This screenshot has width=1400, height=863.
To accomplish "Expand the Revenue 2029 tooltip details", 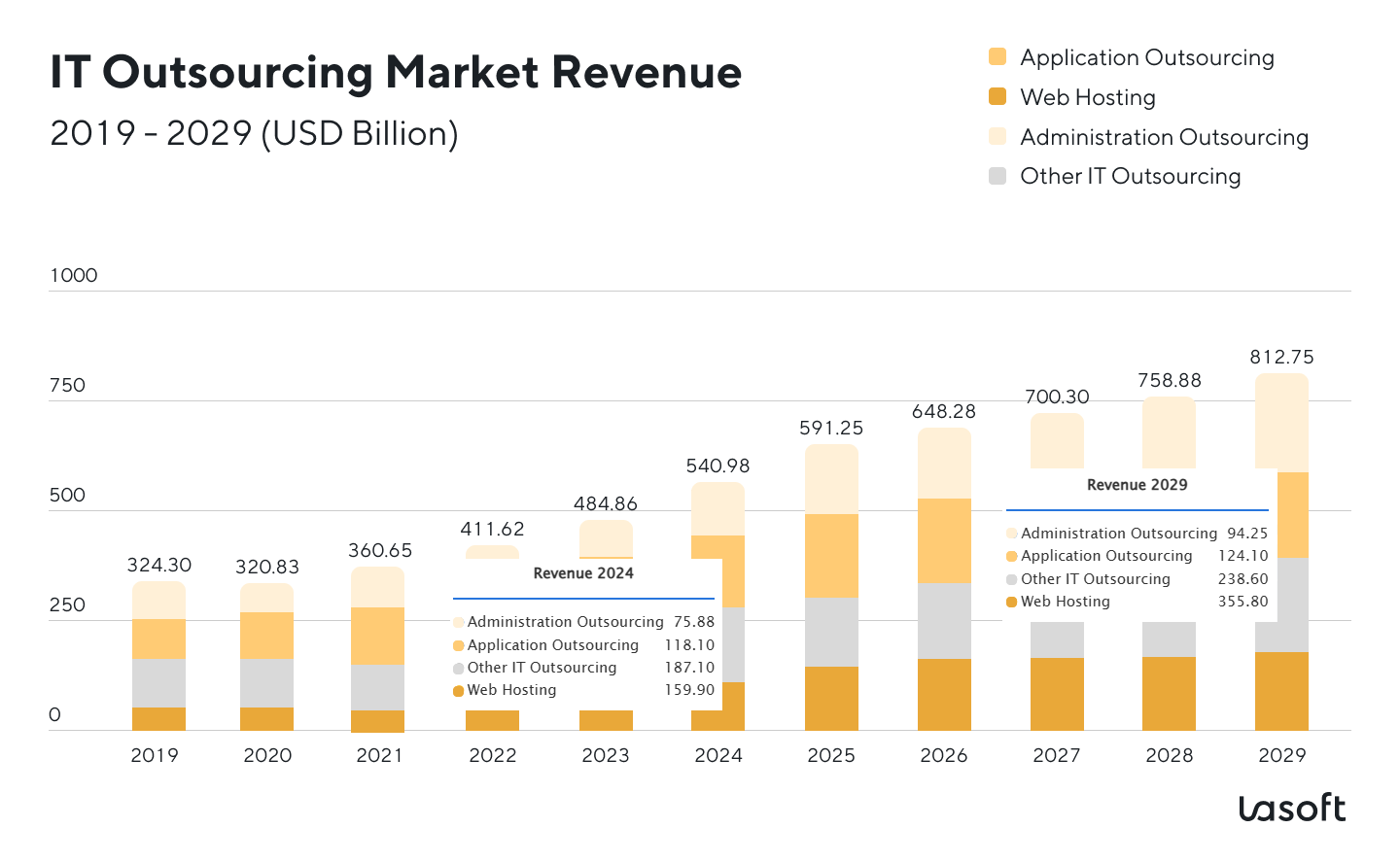I will [1137, 484].
